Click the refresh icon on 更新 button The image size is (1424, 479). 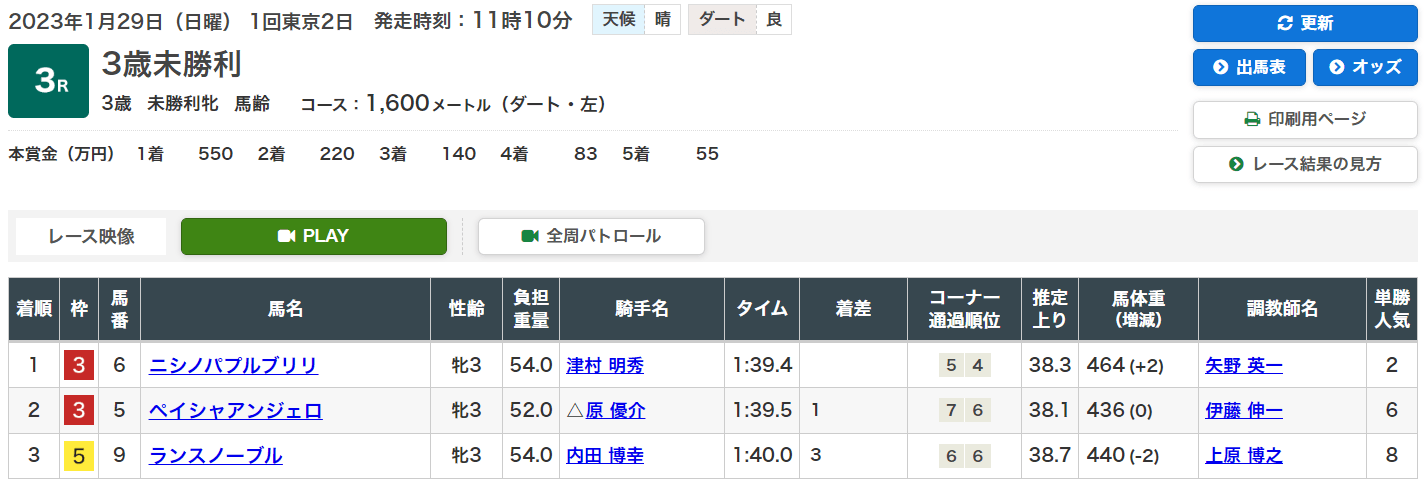[x=1285, y=24]
